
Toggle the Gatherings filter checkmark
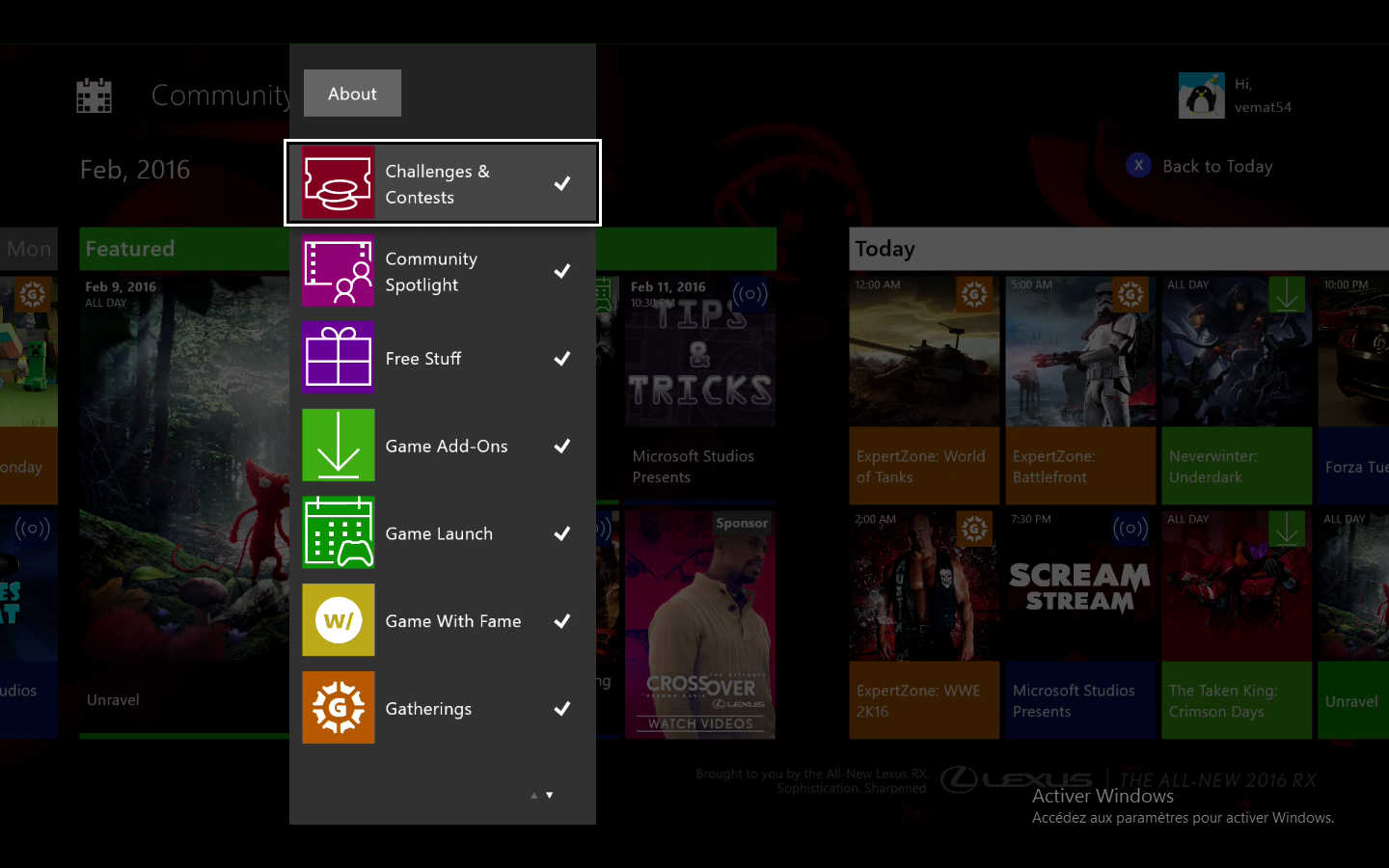(x=562, y=709)
